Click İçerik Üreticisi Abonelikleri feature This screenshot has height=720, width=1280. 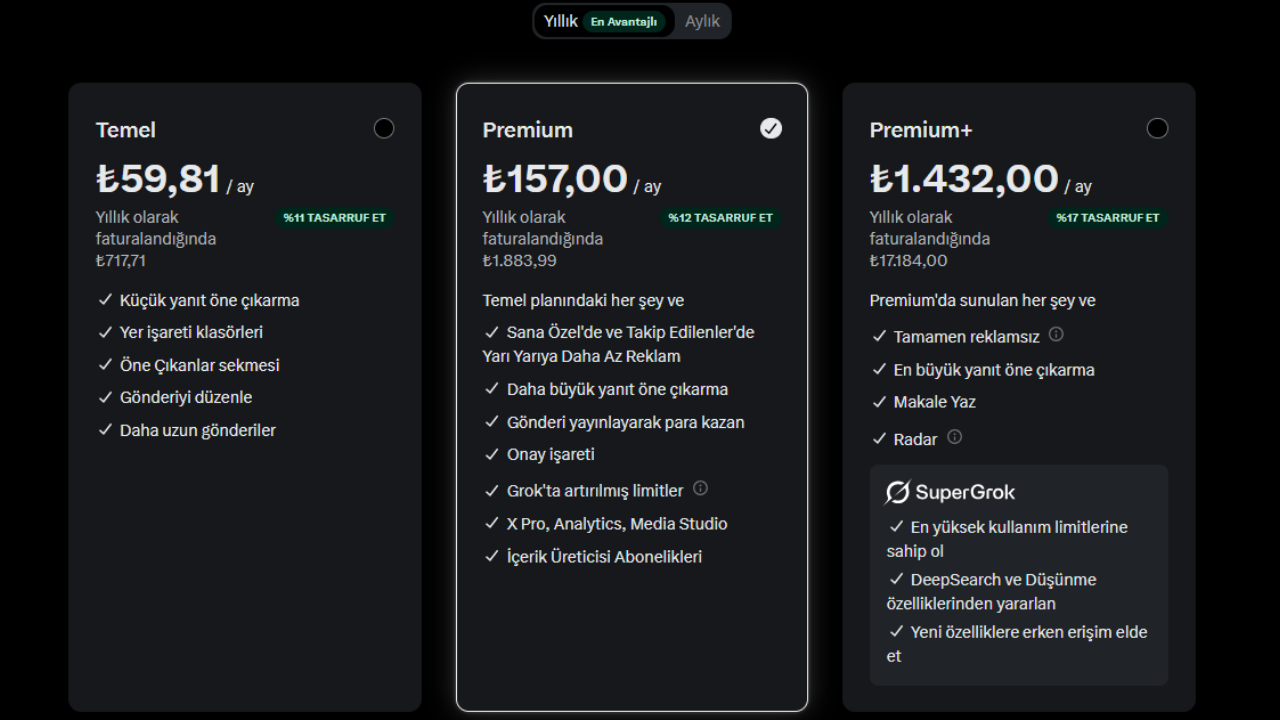(604, 557)
